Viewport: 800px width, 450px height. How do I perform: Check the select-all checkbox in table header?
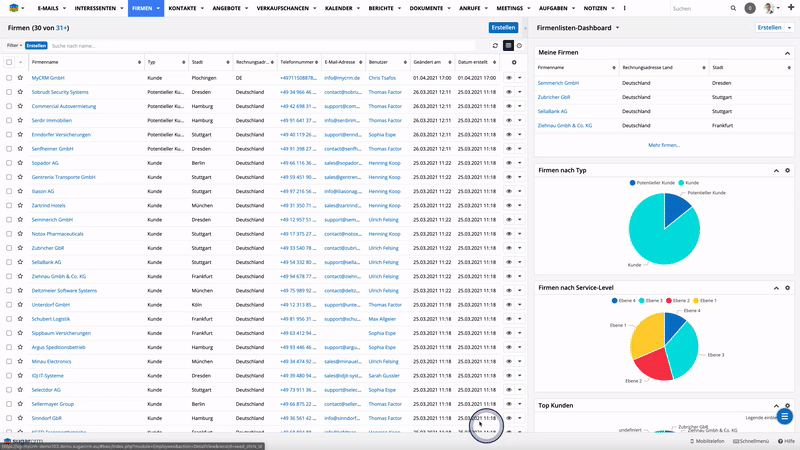[9, 62]
